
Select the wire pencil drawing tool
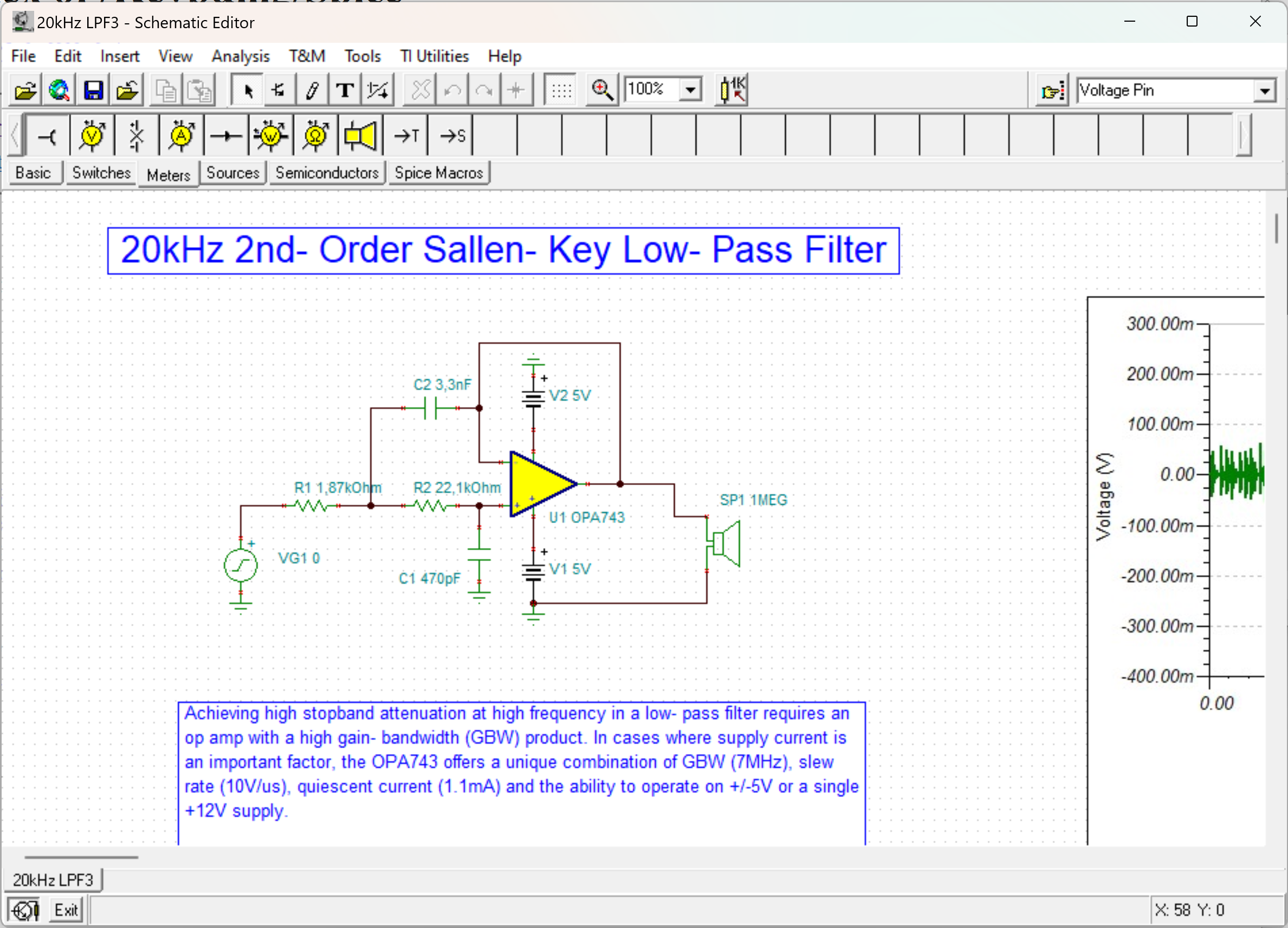tap(312, 91)
